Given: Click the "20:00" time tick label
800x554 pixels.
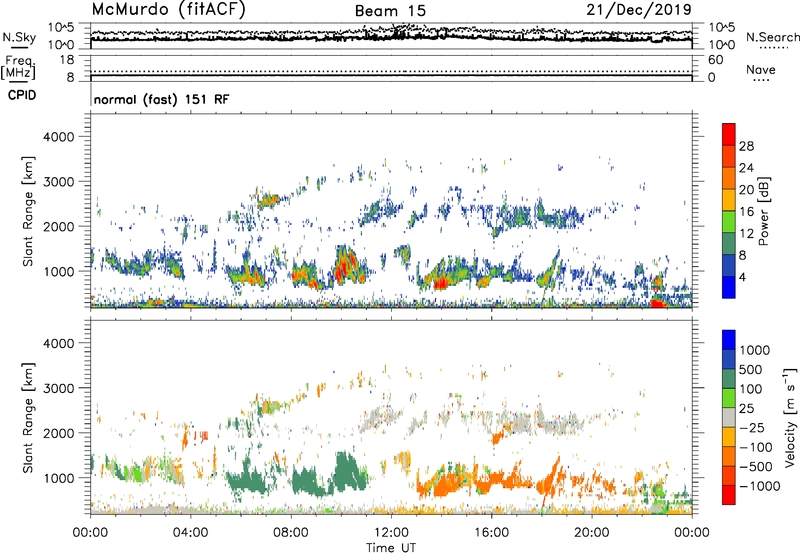Looking at the screenshot, I should [591, 533].
